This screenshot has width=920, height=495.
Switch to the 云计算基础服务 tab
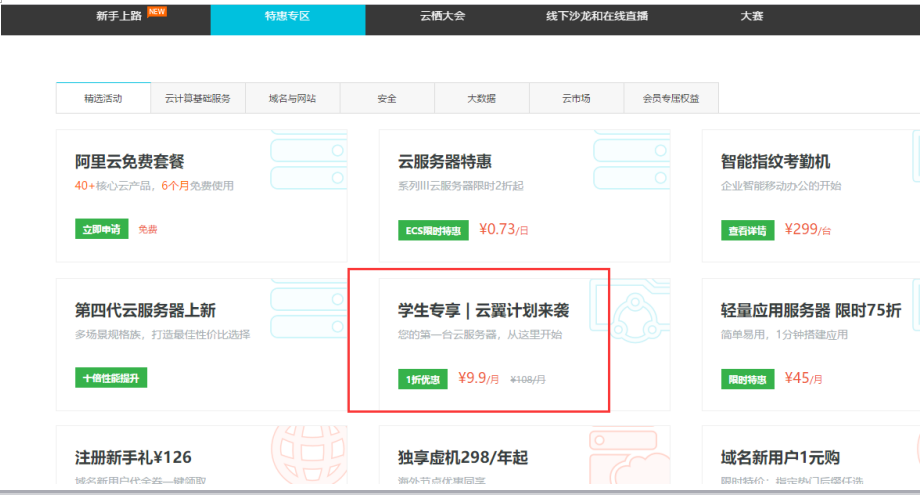(x=198, y=98)
